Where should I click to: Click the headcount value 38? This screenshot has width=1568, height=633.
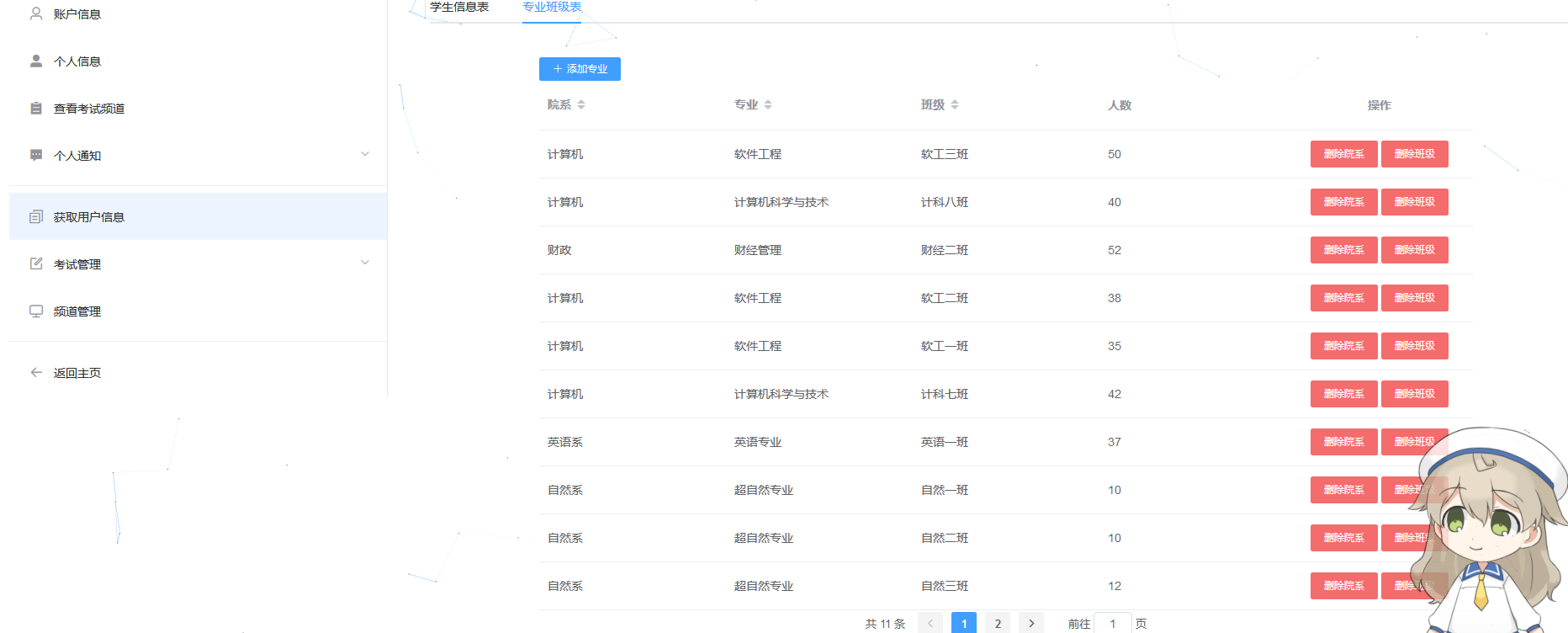coord(1115,298)
